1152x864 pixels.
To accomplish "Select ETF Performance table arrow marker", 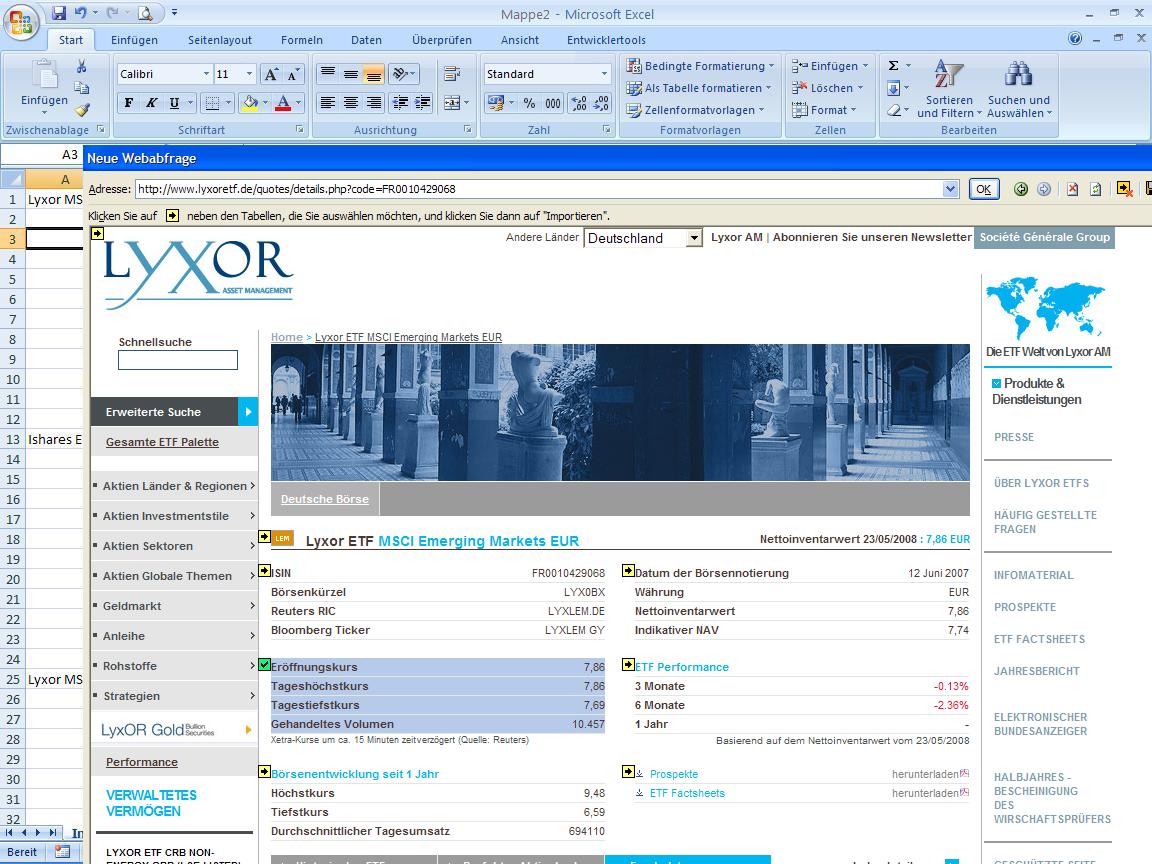I will coord(628,665).
